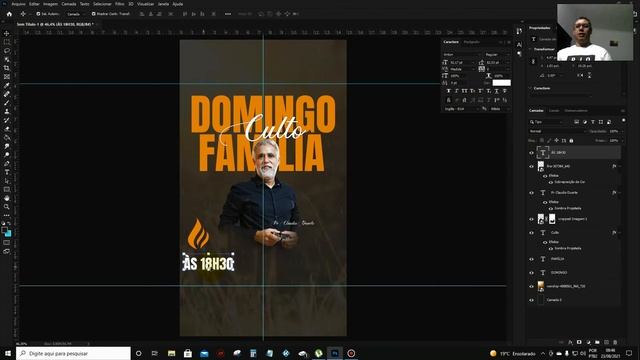
Task: Click the Sem Título-1 document tab
Action: click(x=55, y=24)
